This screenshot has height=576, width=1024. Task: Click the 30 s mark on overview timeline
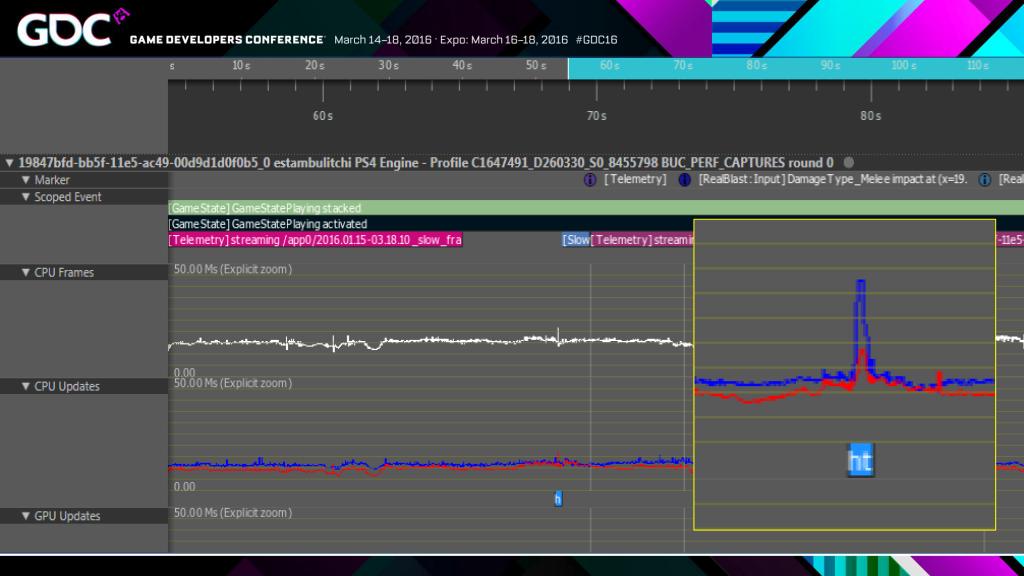click(388, 66)
